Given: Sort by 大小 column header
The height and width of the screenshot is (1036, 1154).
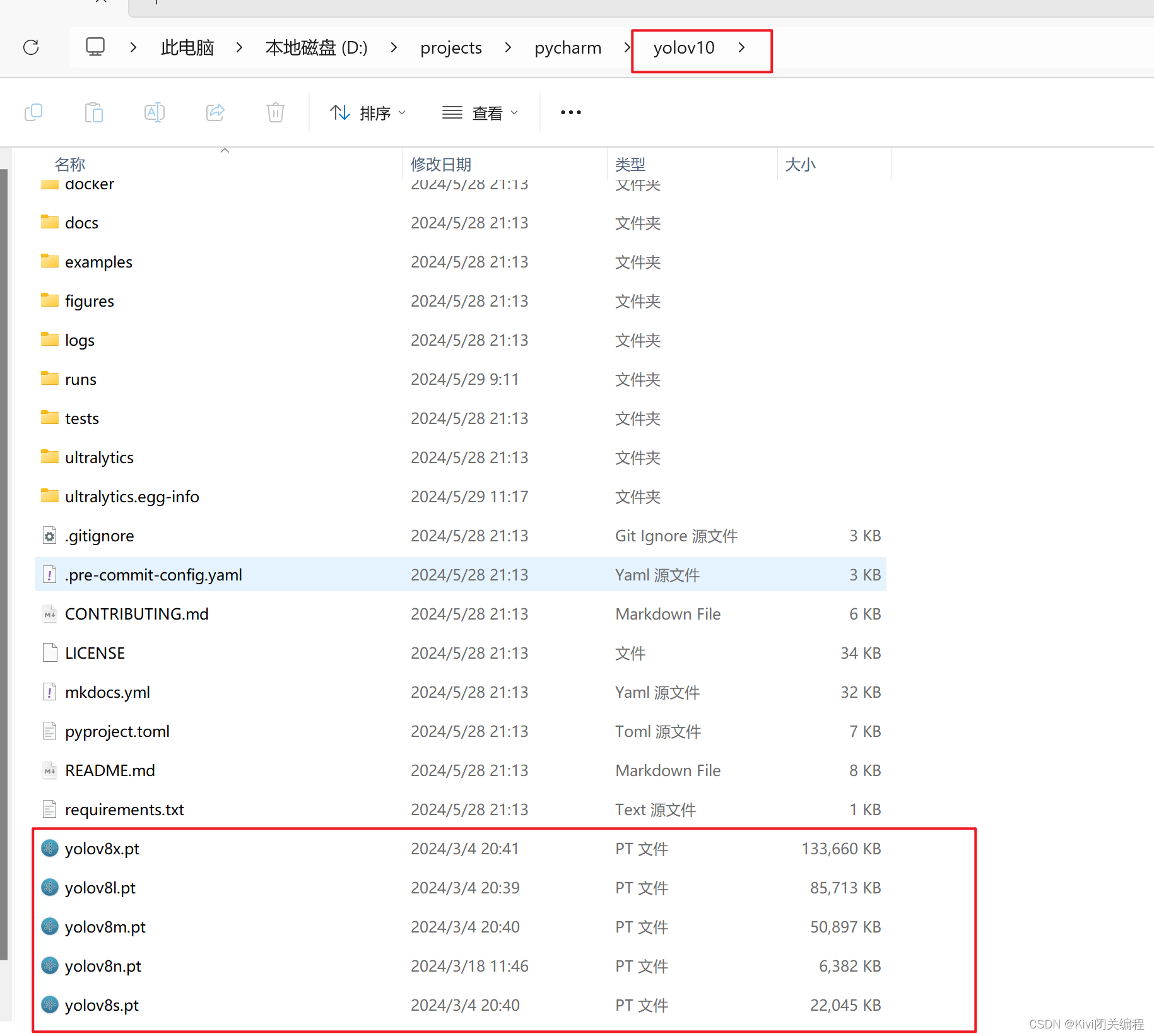Looking at the screenshot, I should click(x=801, y=165).
